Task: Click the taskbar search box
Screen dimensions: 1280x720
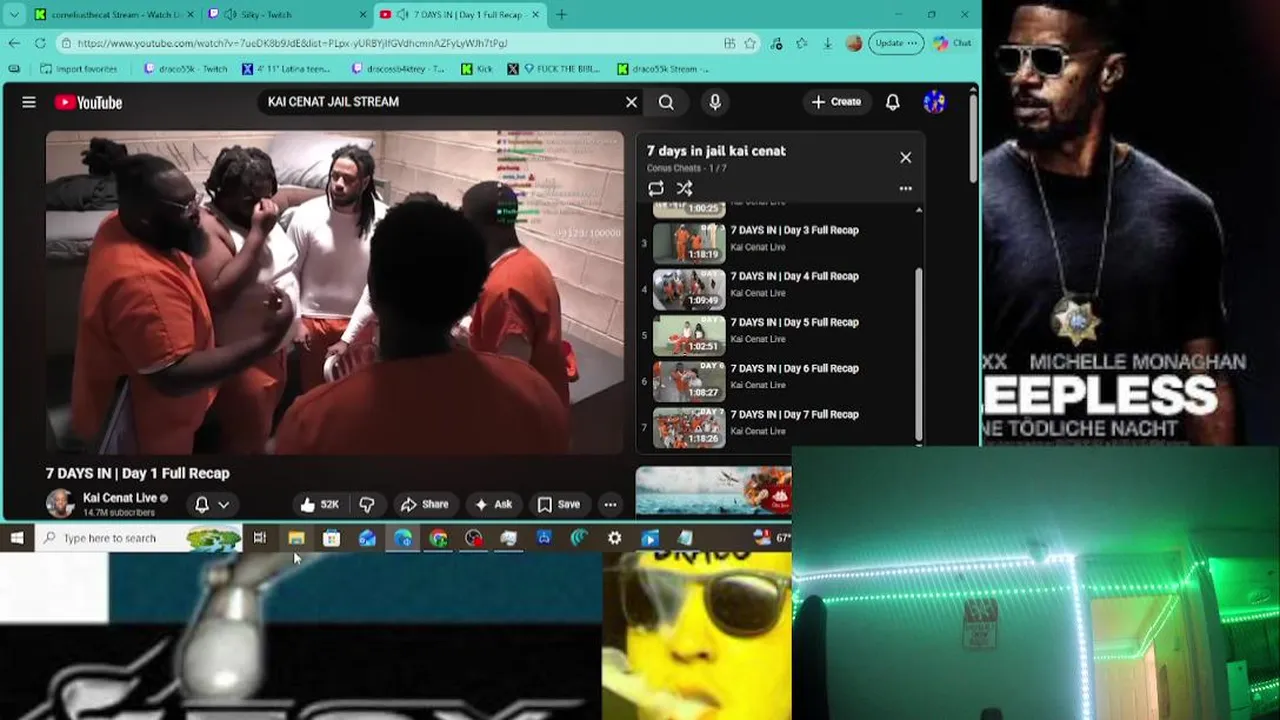Action: click(140, 538)
